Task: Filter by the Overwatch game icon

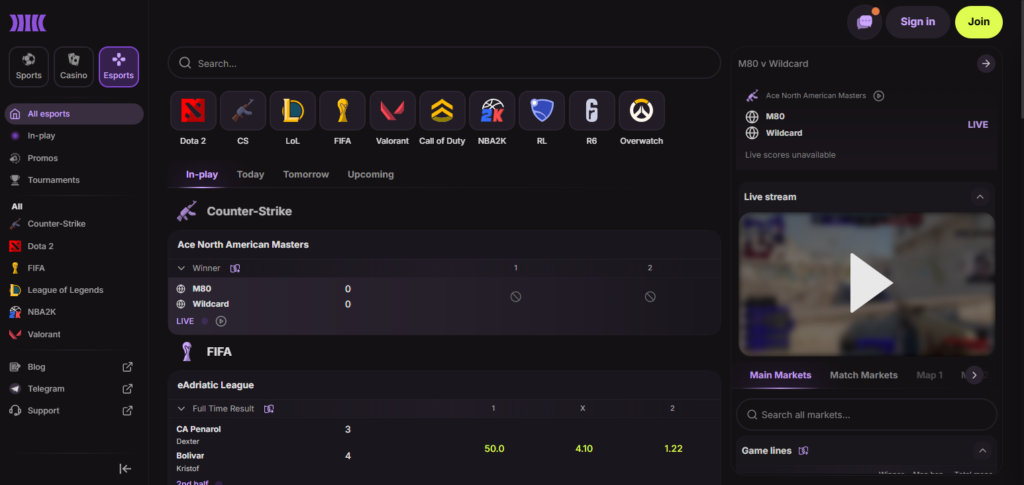Action: pos(641,111)
